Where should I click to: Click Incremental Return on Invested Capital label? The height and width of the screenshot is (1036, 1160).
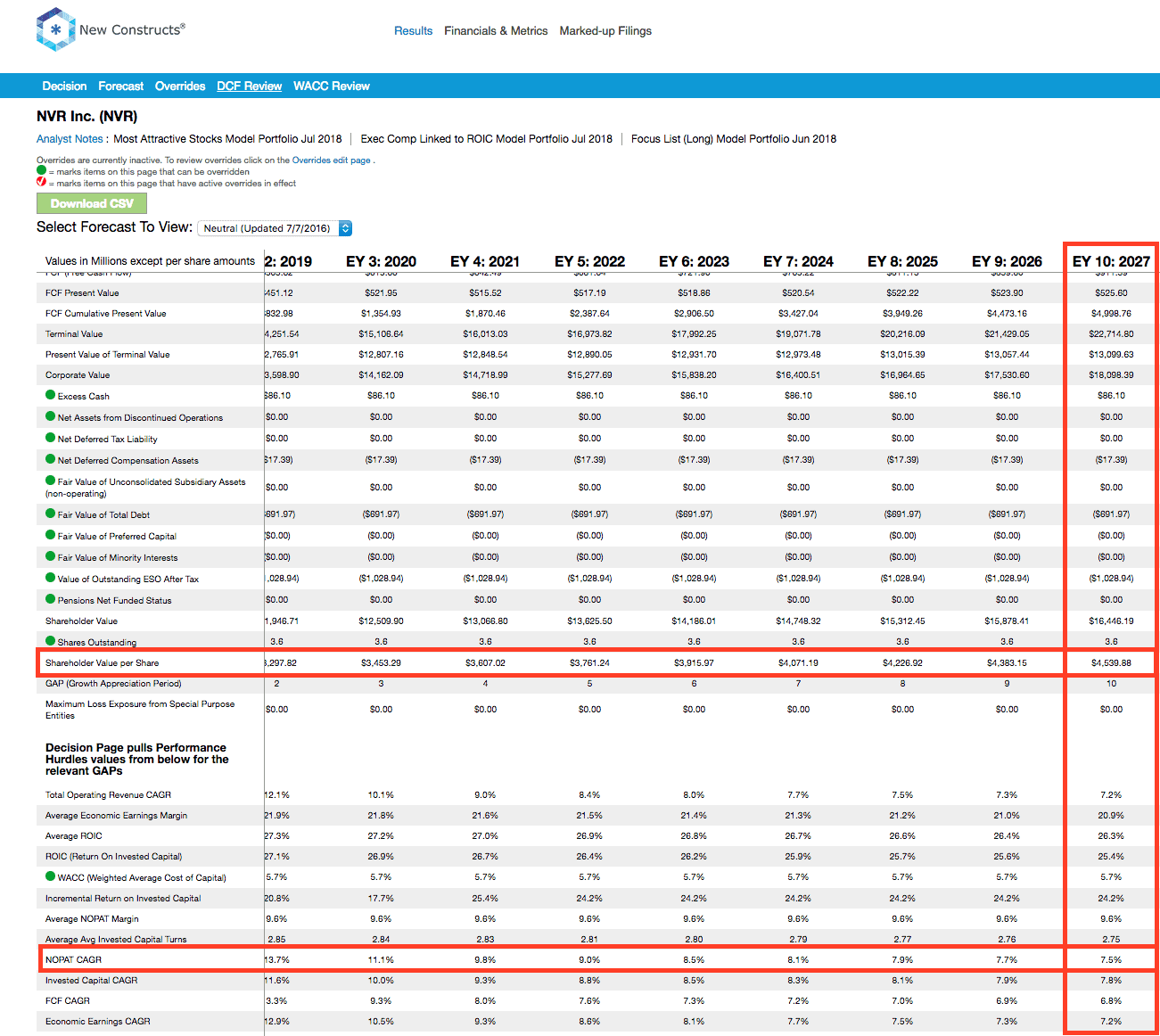pyautogui.click(x=123, y=898)
